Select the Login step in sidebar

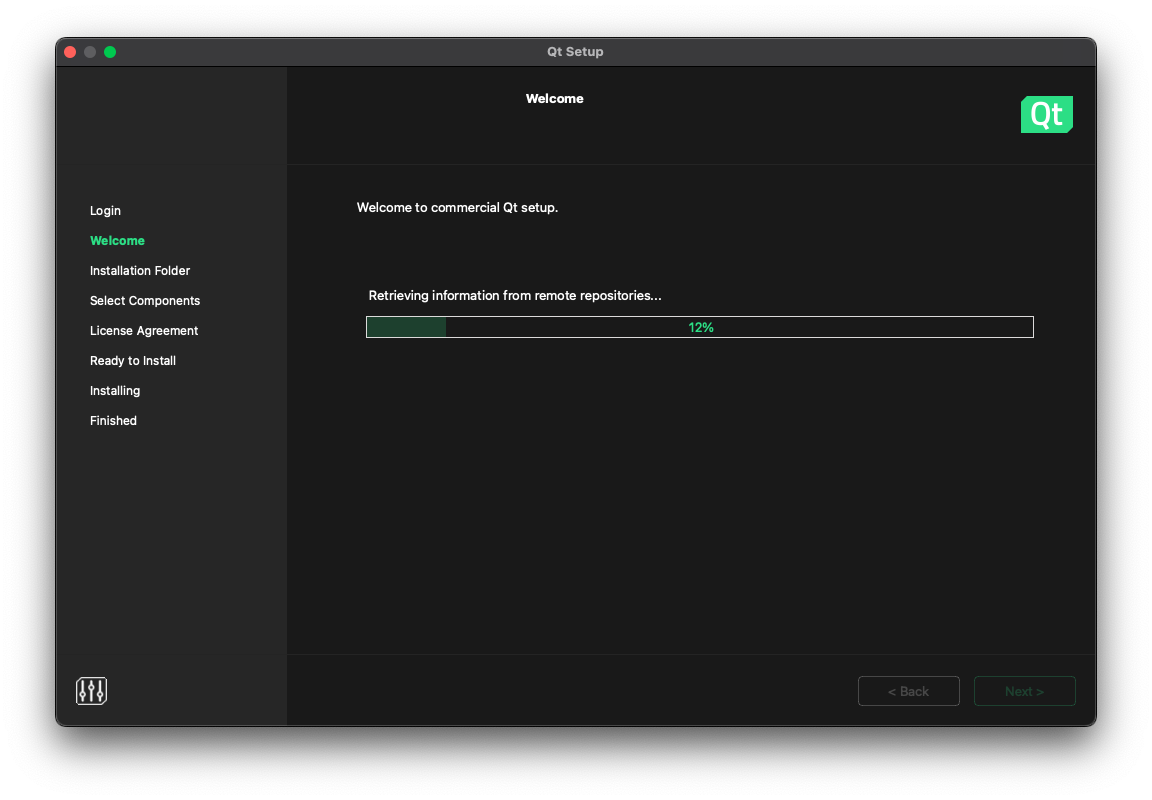click(x=105, y=211)
